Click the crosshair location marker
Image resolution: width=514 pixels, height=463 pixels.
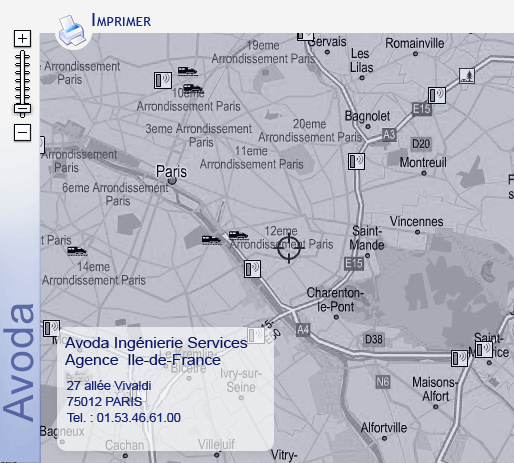click(x=289, y=248)
